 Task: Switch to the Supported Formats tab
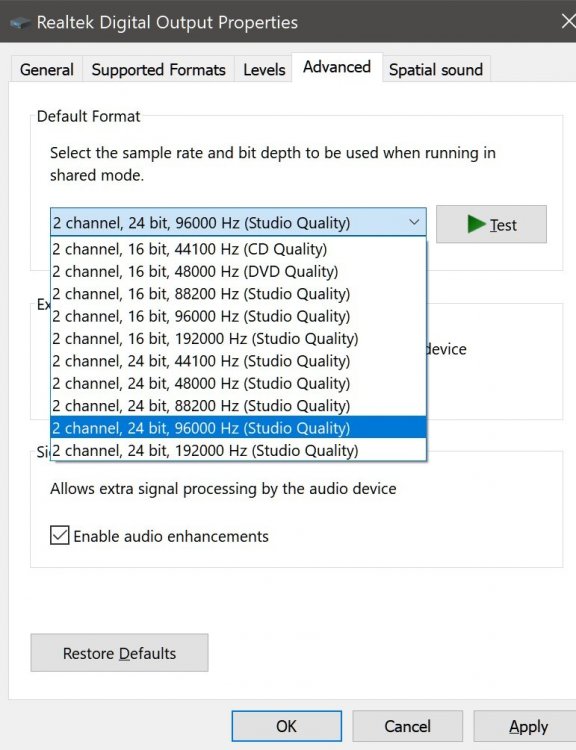pyautogui.click(x=158, y=70)
